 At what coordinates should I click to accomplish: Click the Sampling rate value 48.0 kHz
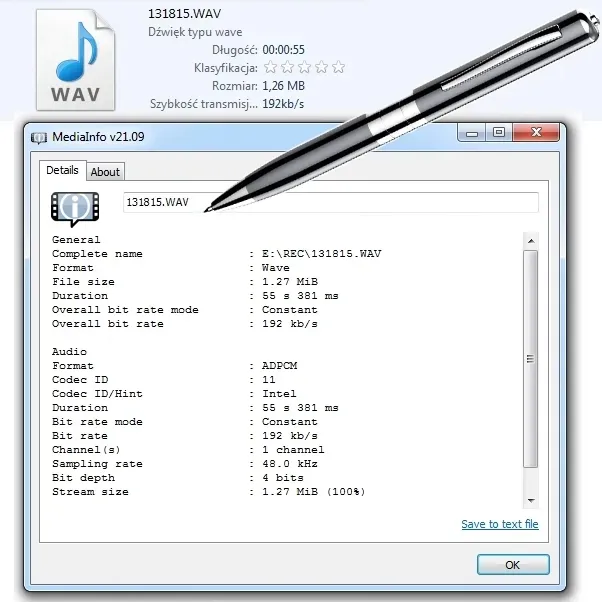(290, 464)
